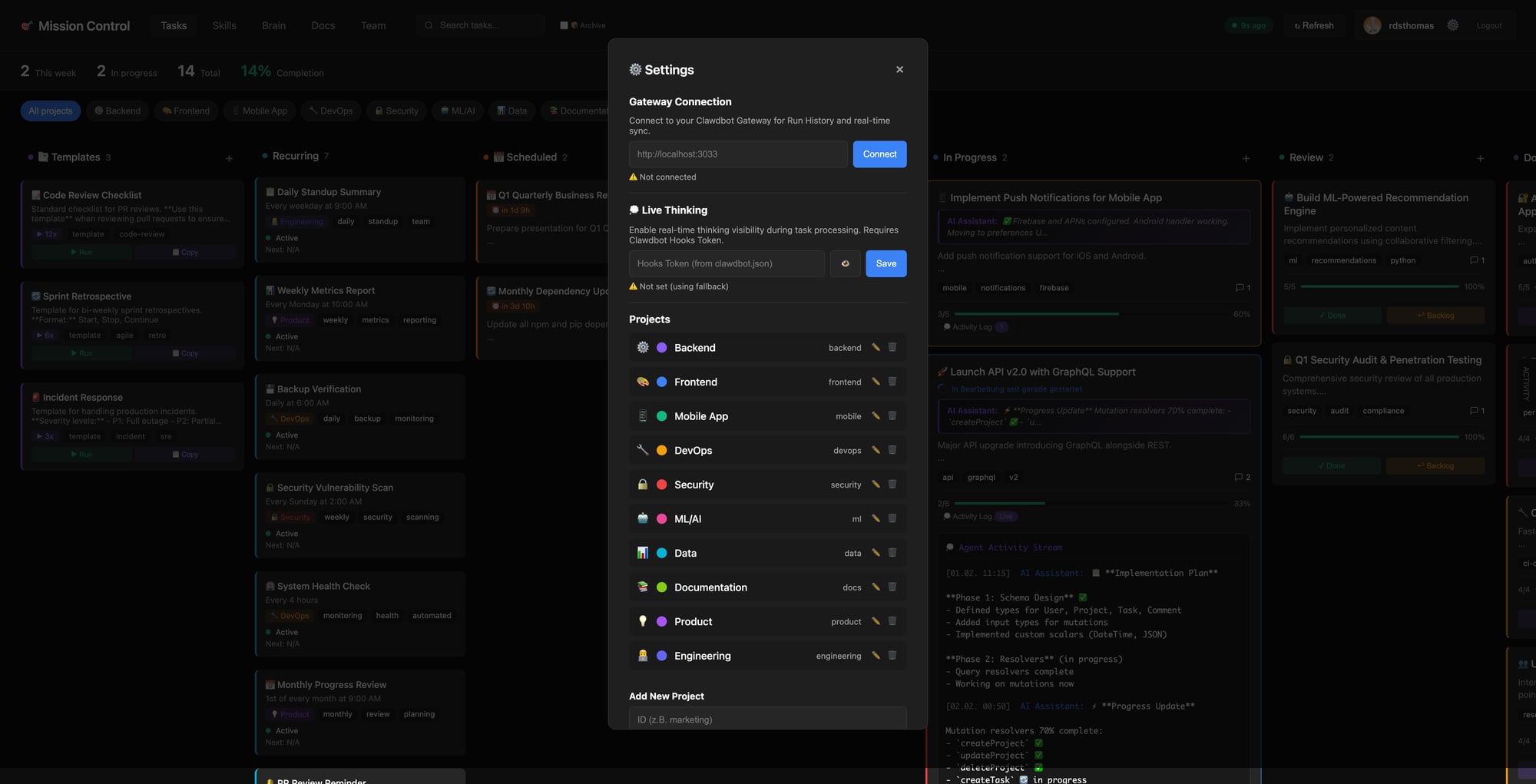Click the rdsthomas user avatar

click(1372, 25)
